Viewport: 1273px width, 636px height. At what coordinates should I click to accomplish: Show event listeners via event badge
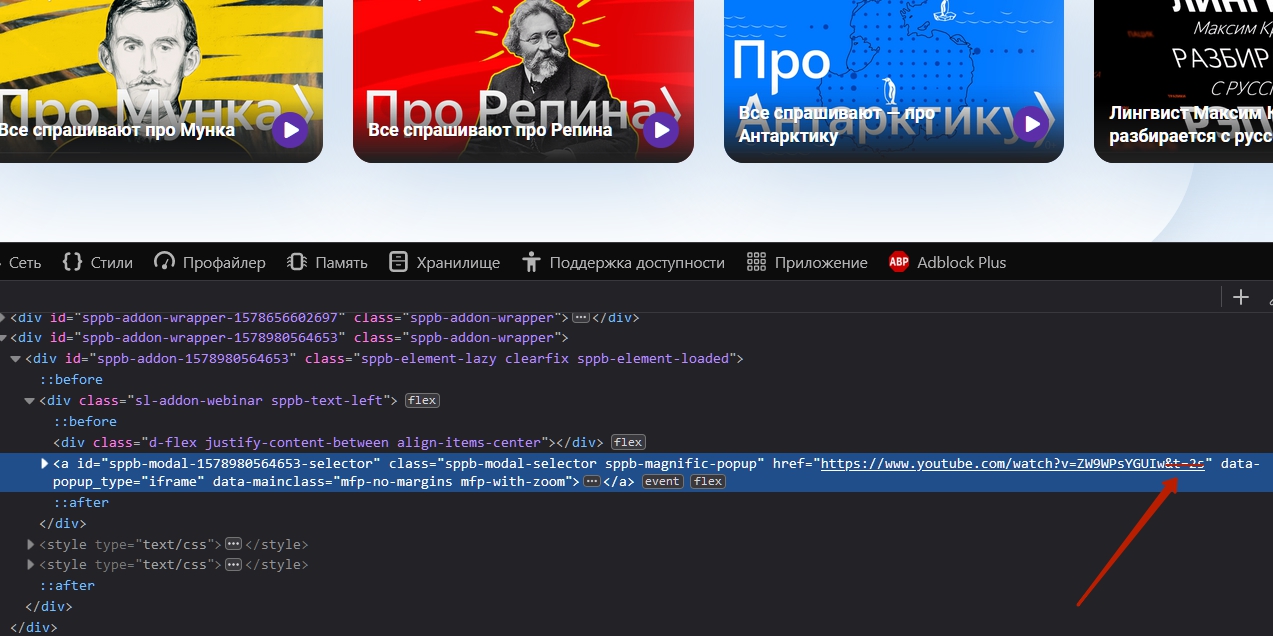pyautogui.click(x=662, y=482)
